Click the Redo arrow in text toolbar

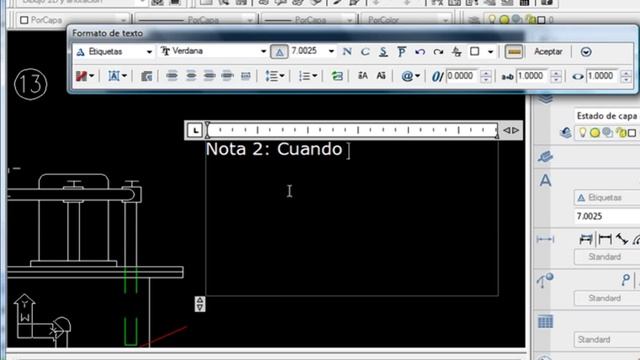[x=438, y=52]
